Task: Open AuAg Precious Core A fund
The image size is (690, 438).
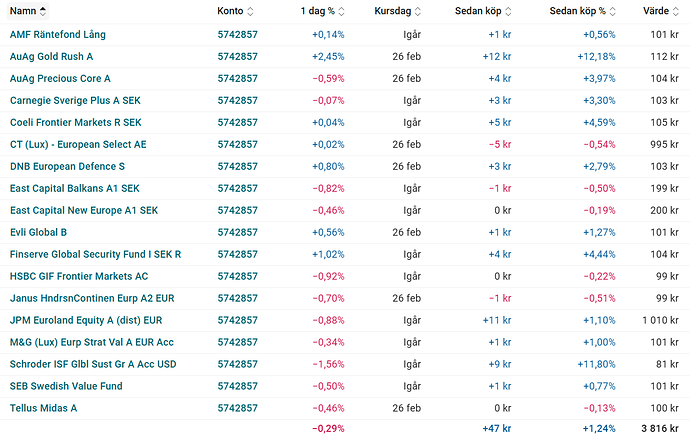Action: (x=60, y=78)
